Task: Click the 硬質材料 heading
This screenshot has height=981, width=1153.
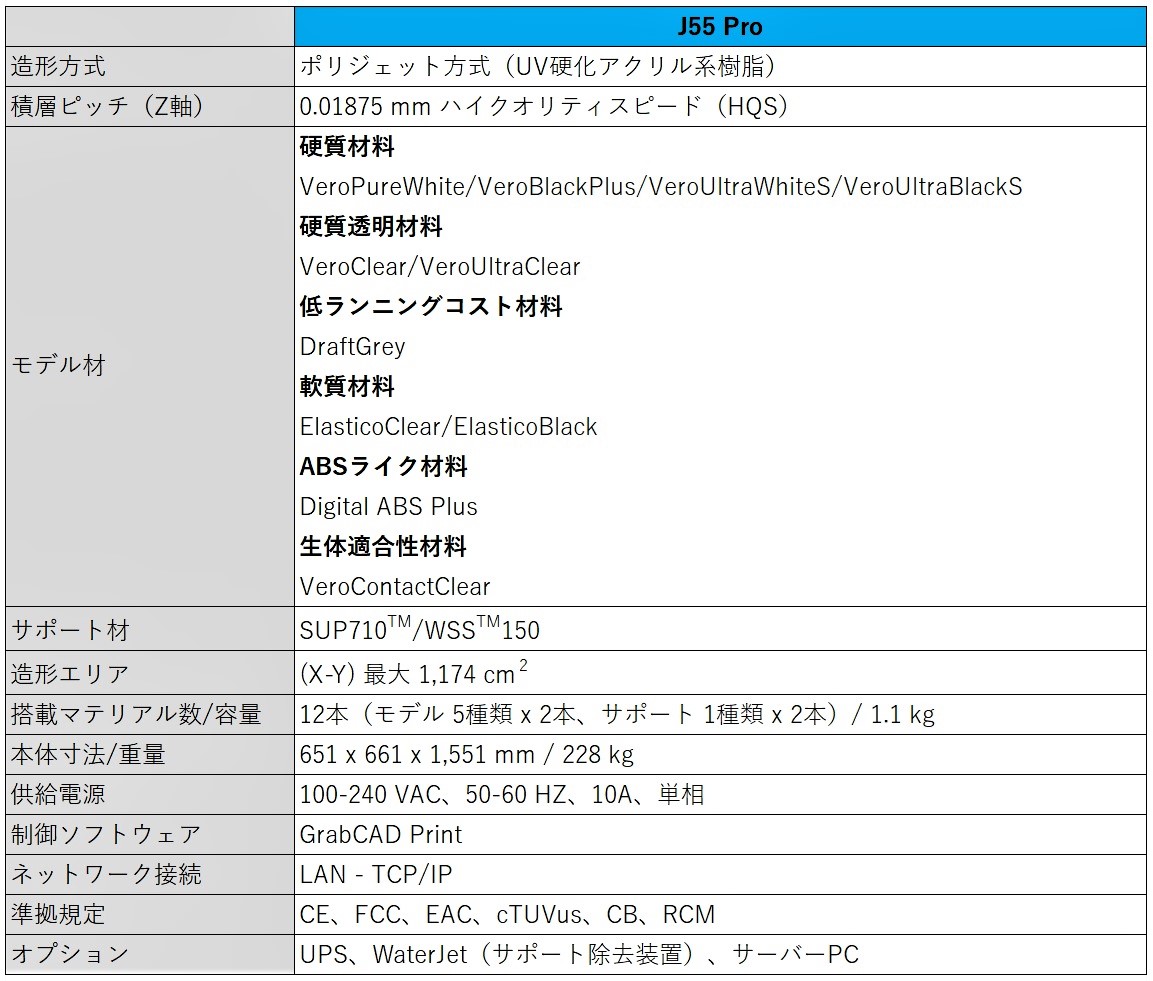Action: click(347, 147)
